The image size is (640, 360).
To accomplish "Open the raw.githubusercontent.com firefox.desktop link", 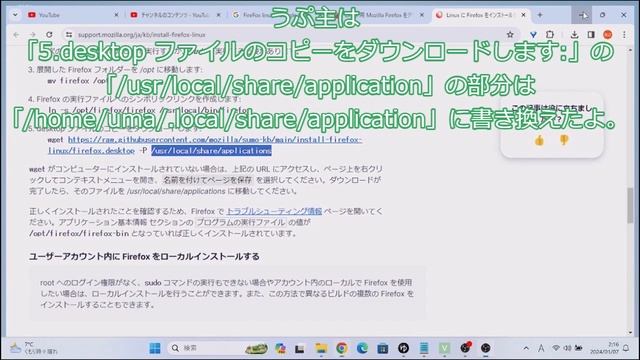I will pyautogui.click(x=204, y=145).
